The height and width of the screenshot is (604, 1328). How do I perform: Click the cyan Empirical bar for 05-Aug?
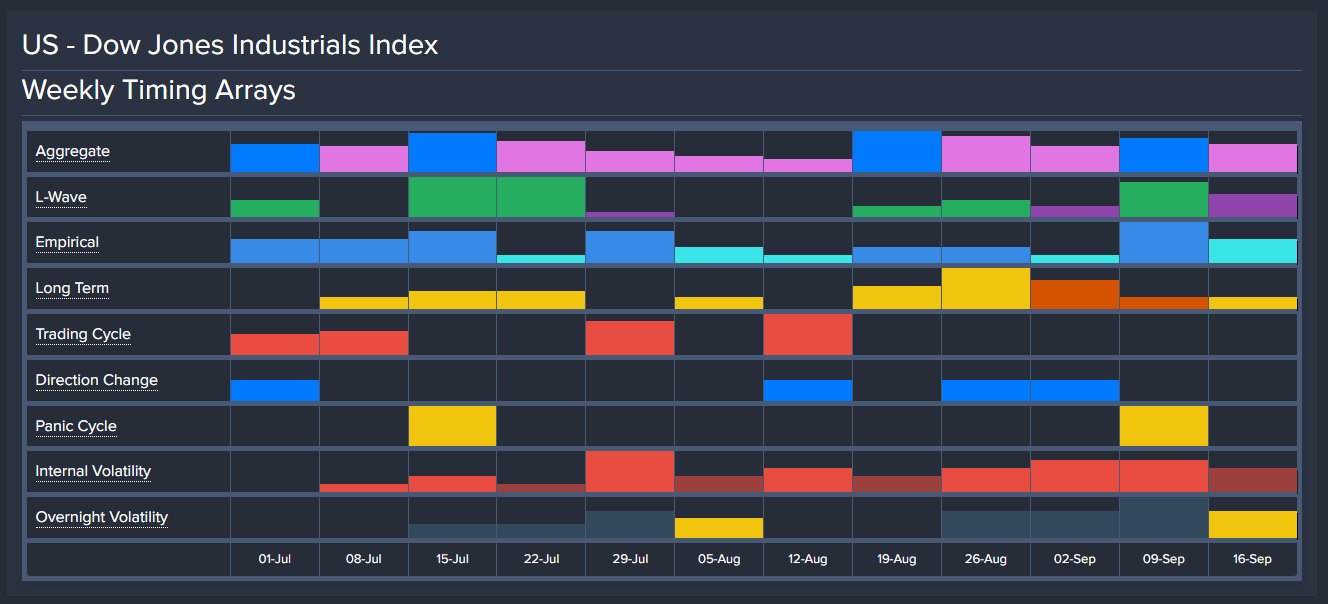coord(719,255)
